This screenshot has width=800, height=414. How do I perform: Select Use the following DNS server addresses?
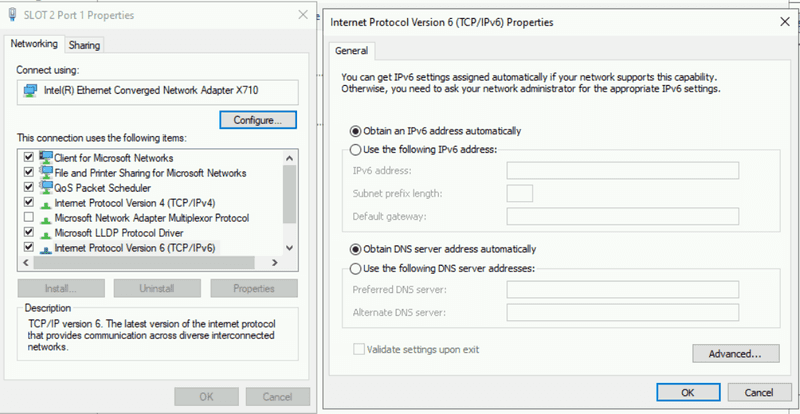point(355,268)
